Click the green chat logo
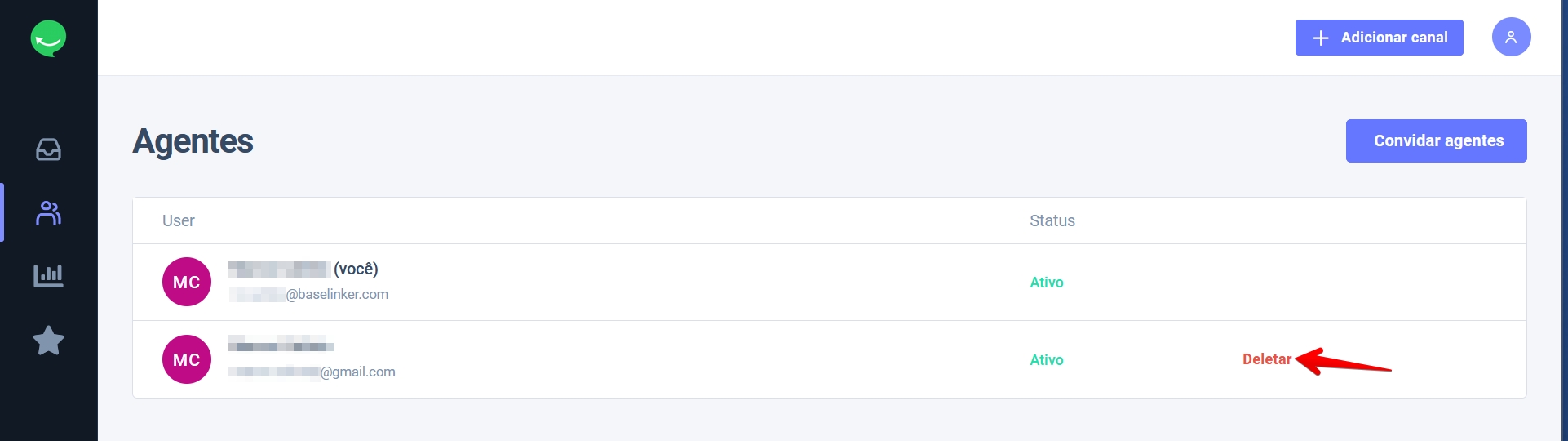 (x=48, y=38)
